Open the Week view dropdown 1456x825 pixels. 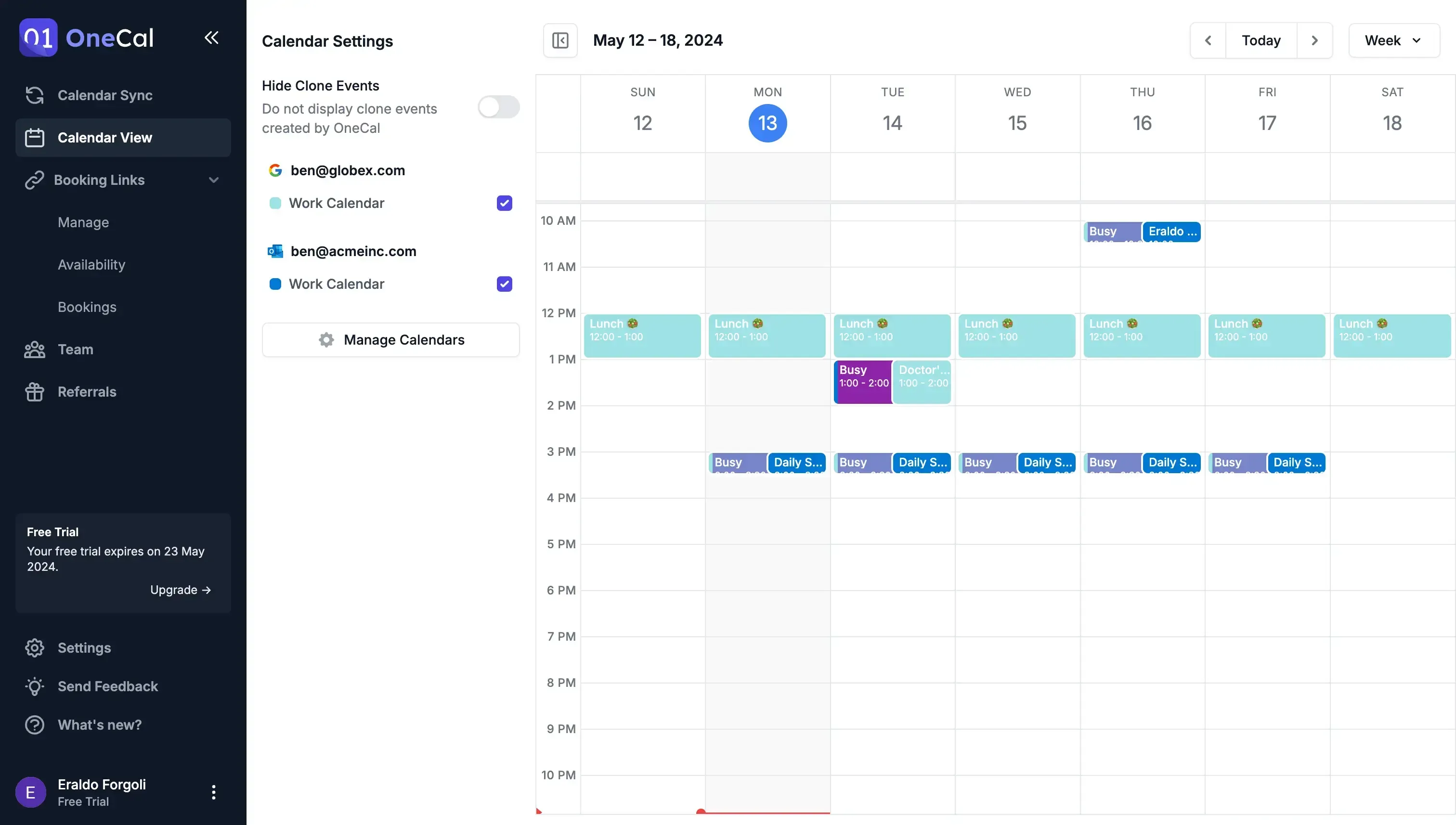(x=1394, y=40)
